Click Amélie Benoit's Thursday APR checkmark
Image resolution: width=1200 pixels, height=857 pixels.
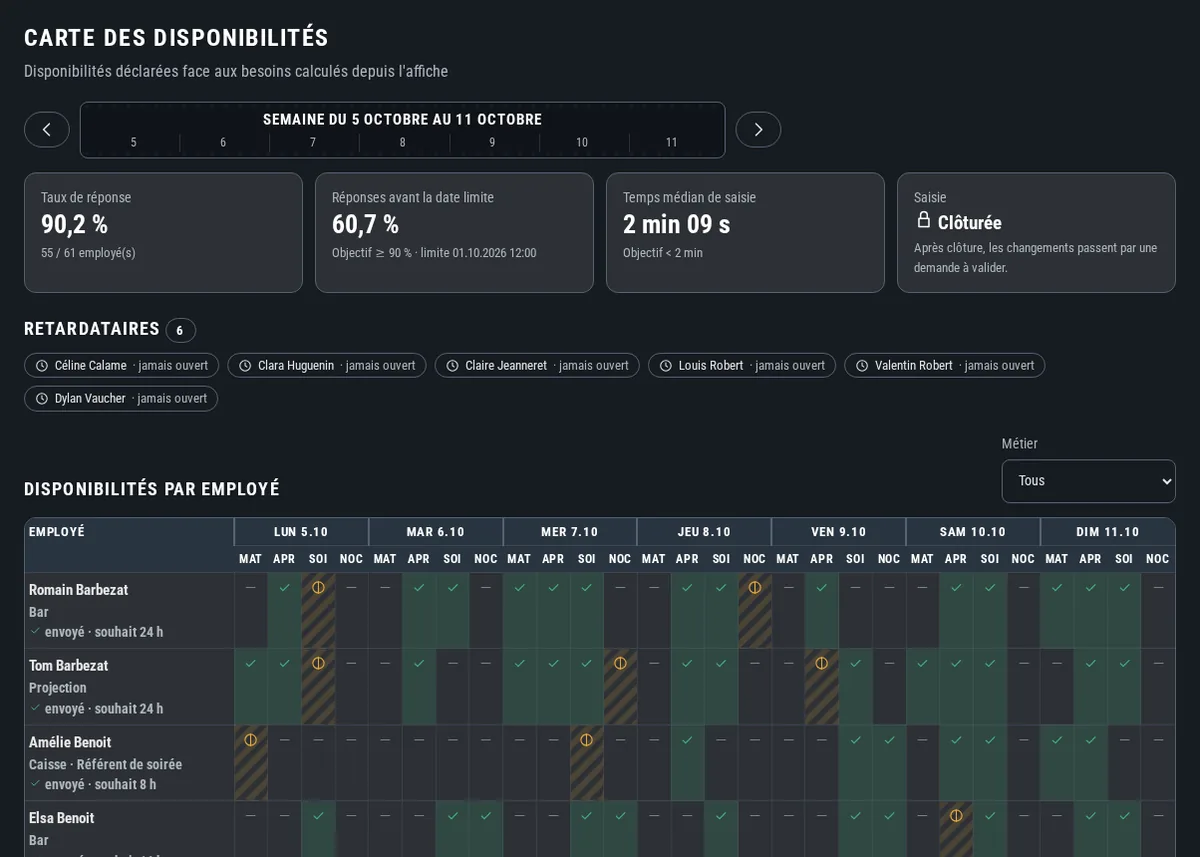[687, 740]
